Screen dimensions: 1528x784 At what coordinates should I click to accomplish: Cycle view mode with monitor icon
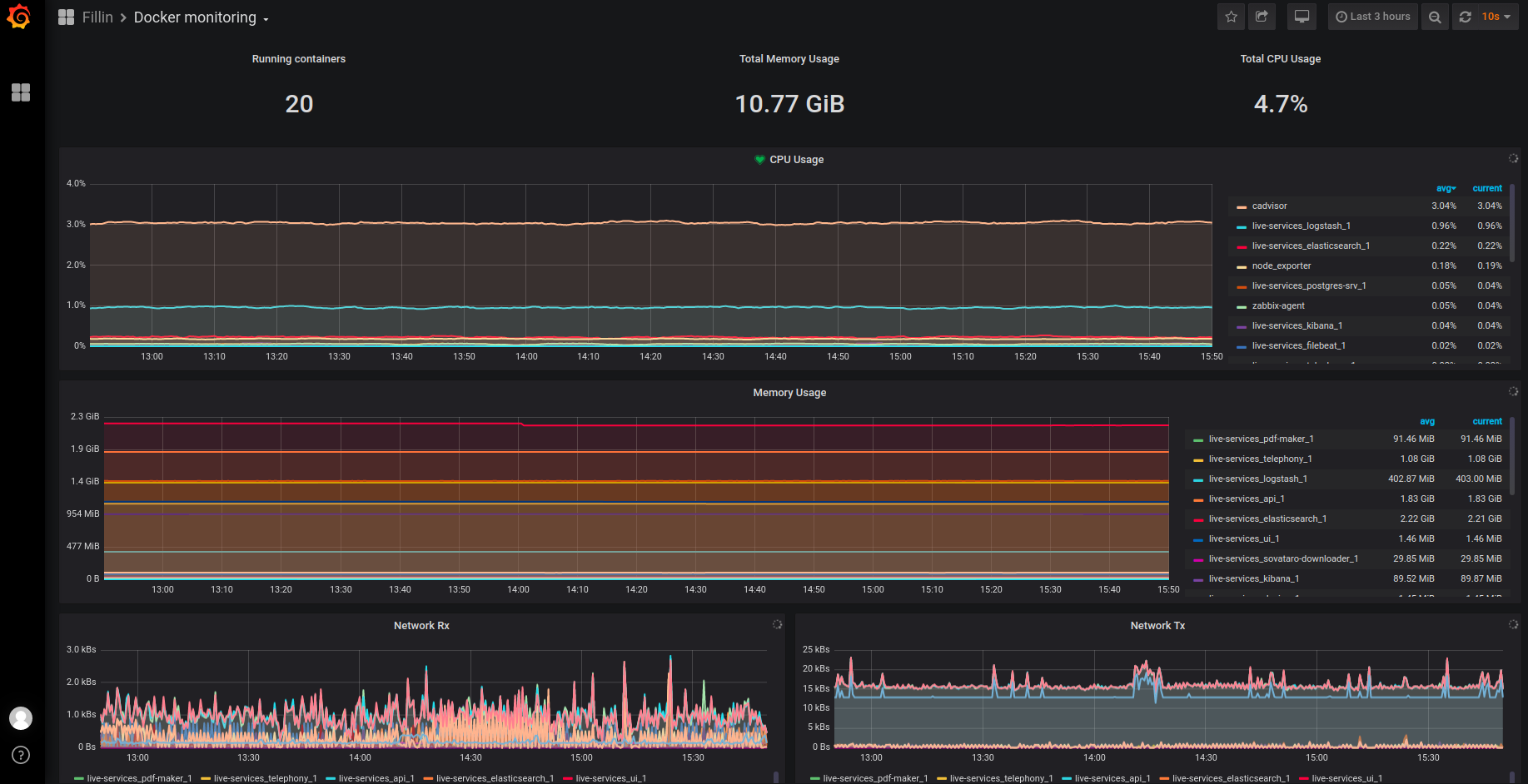pos(1302,17)
